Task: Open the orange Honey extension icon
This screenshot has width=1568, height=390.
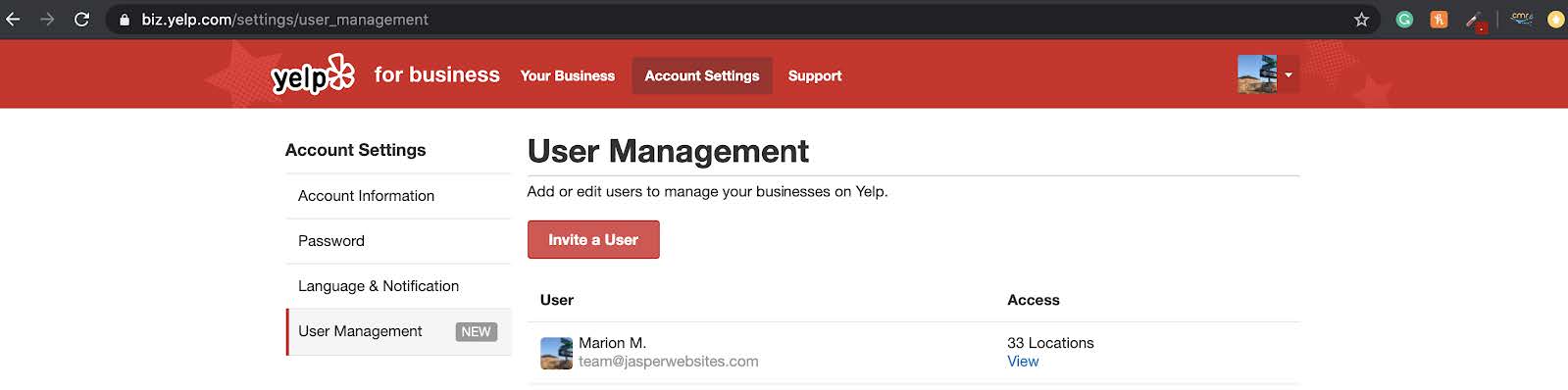Action: click(1439, 20)
